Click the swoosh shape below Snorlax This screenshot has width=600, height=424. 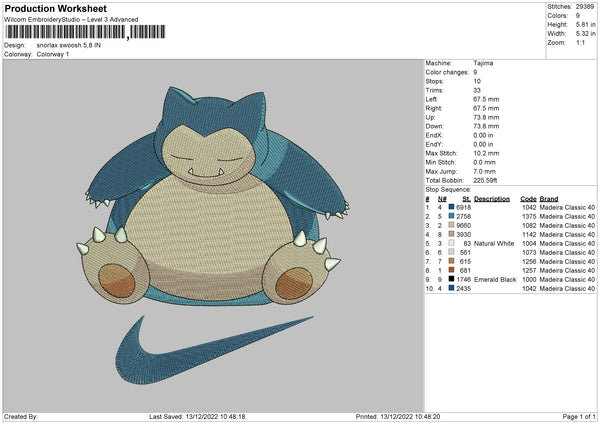click(x=214, y=349)
